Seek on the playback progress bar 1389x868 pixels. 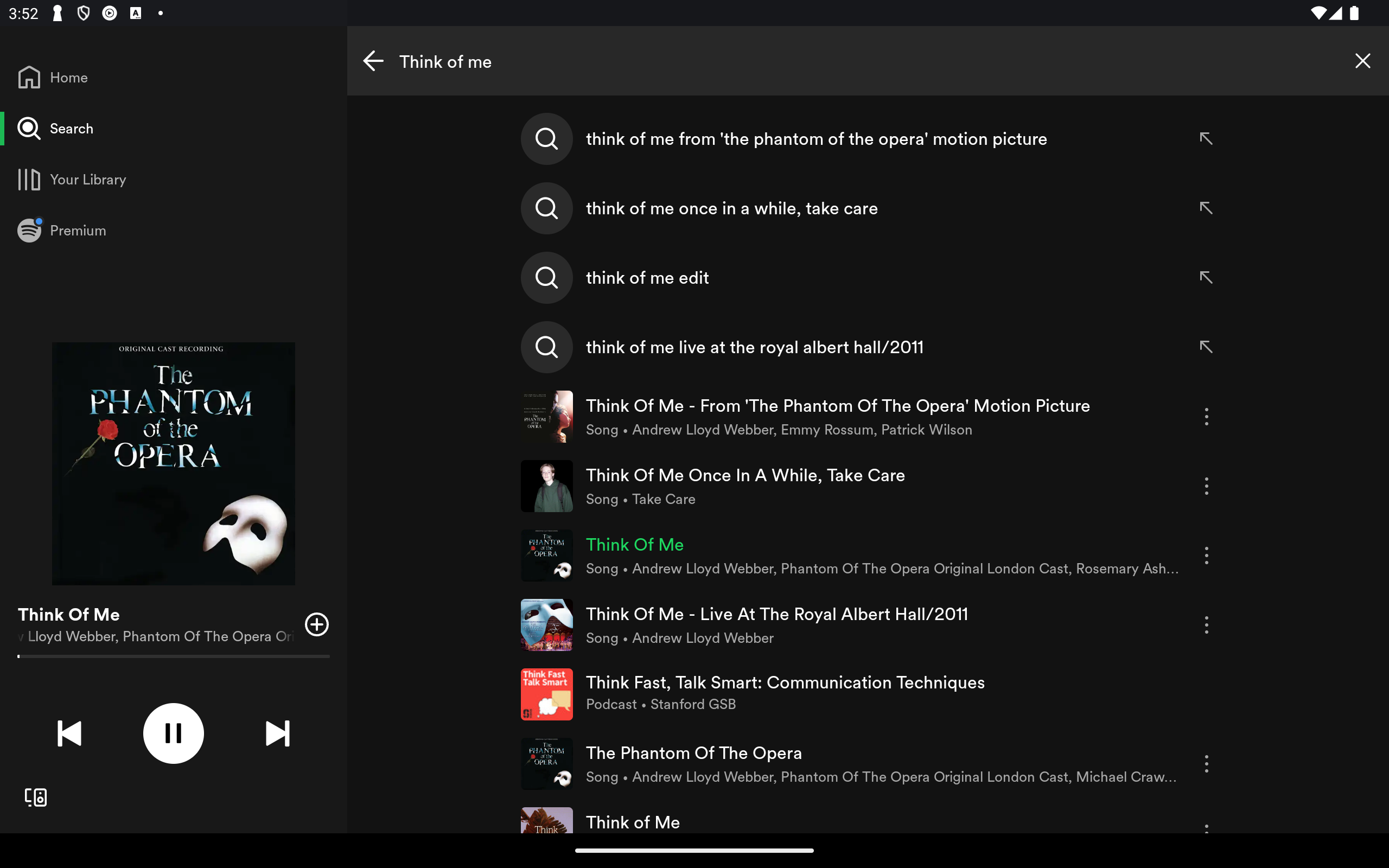point(173,656)
